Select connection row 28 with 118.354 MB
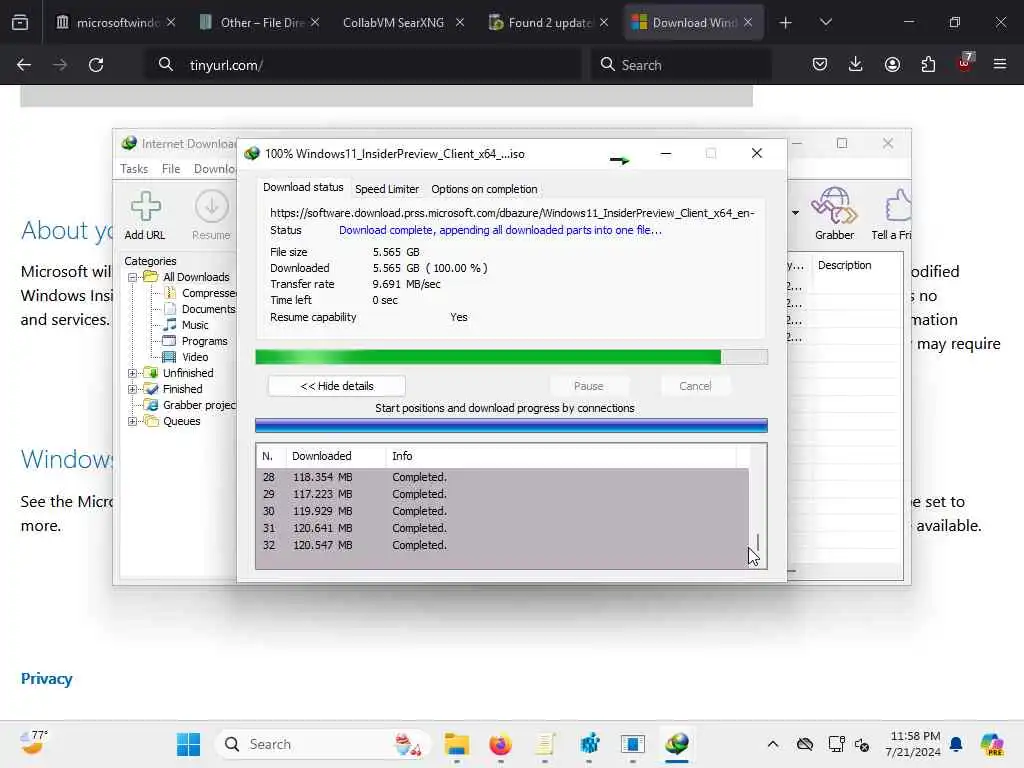The width and height of the screenshot is (1024, 768). 502,477
